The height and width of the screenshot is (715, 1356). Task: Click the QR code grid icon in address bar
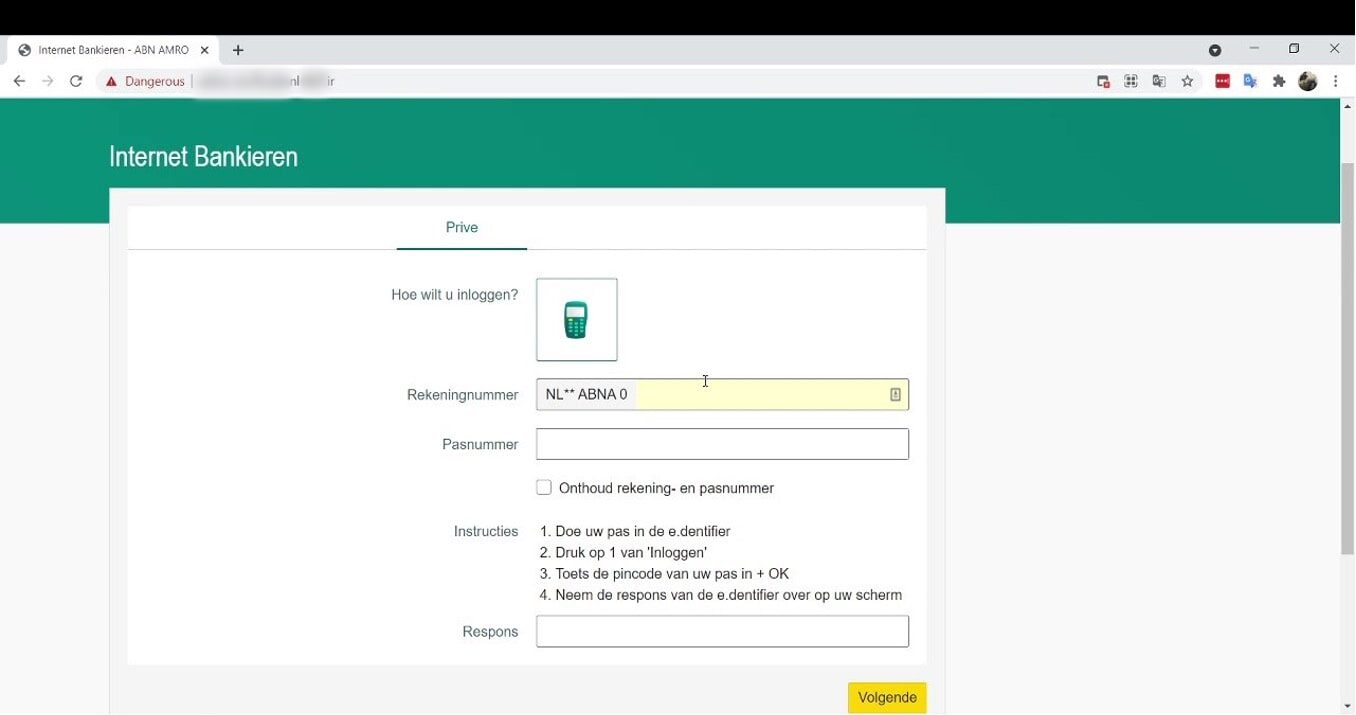coord(1131,82)
